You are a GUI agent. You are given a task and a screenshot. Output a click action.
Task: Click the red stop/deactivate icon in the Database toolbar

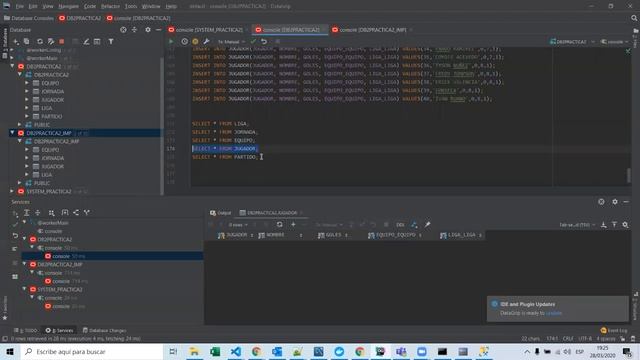[x=62, y=42]
